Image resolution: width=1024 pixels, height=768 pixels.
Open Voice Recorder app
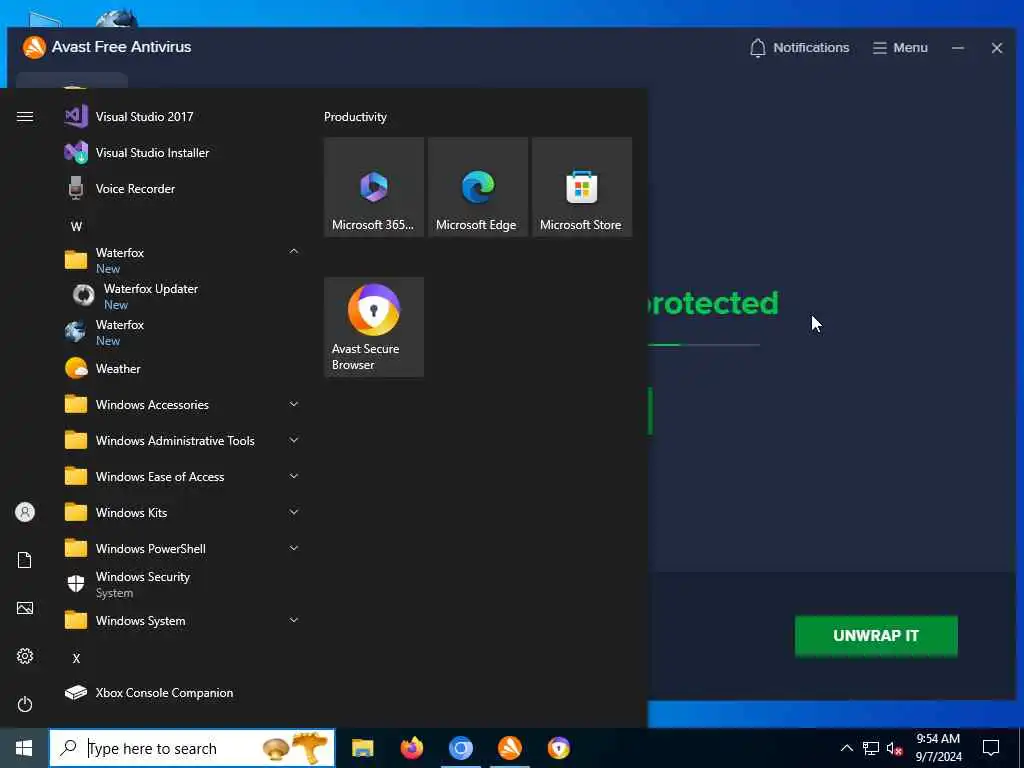tap(181, 189)
